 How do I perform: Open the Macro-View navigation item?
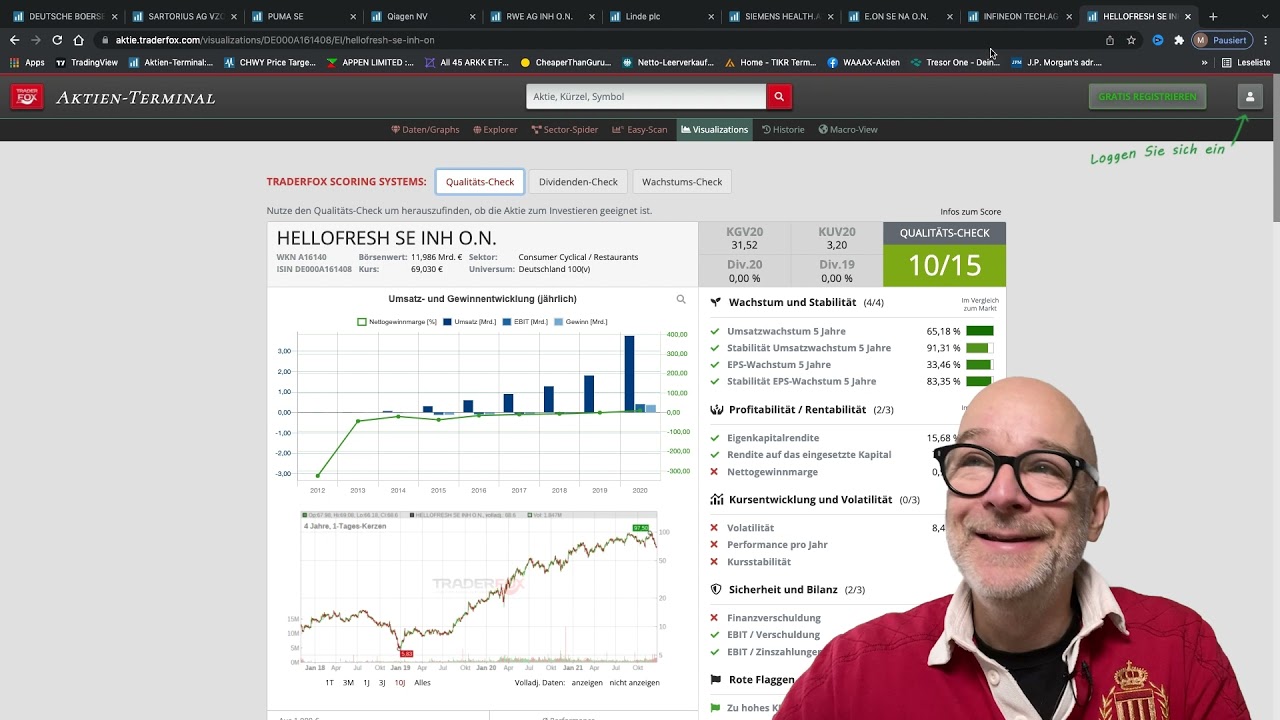point(848,129)
